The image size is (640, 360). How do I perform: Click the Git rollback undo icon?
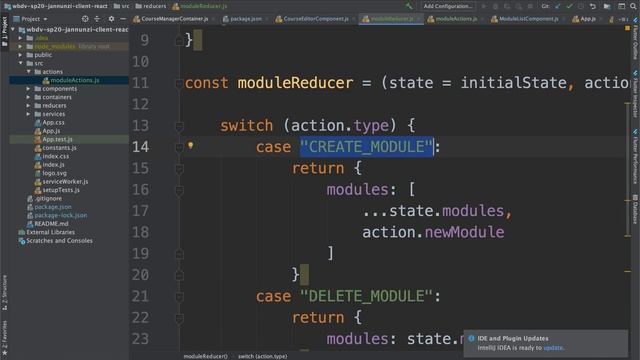pos(593,7)
